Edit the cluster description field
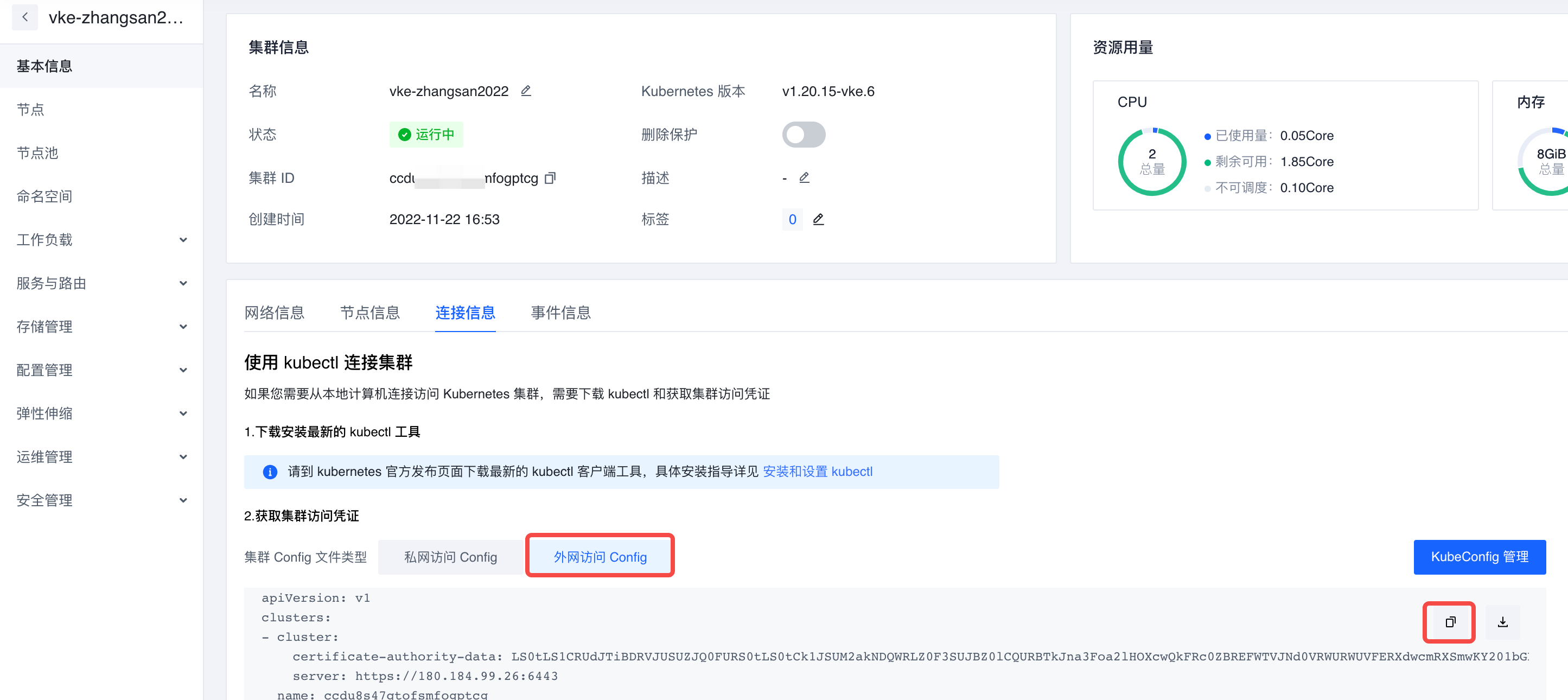Viewport: 1568px width, 700px height. click(x=804, y=177)
